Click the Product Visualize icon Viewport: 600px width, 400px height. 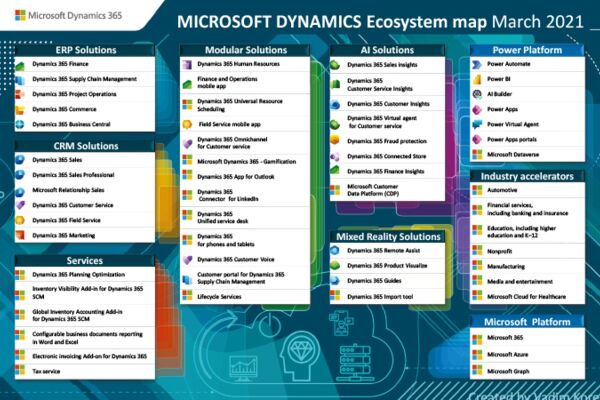pyautogui.click(x=335, y=265)
